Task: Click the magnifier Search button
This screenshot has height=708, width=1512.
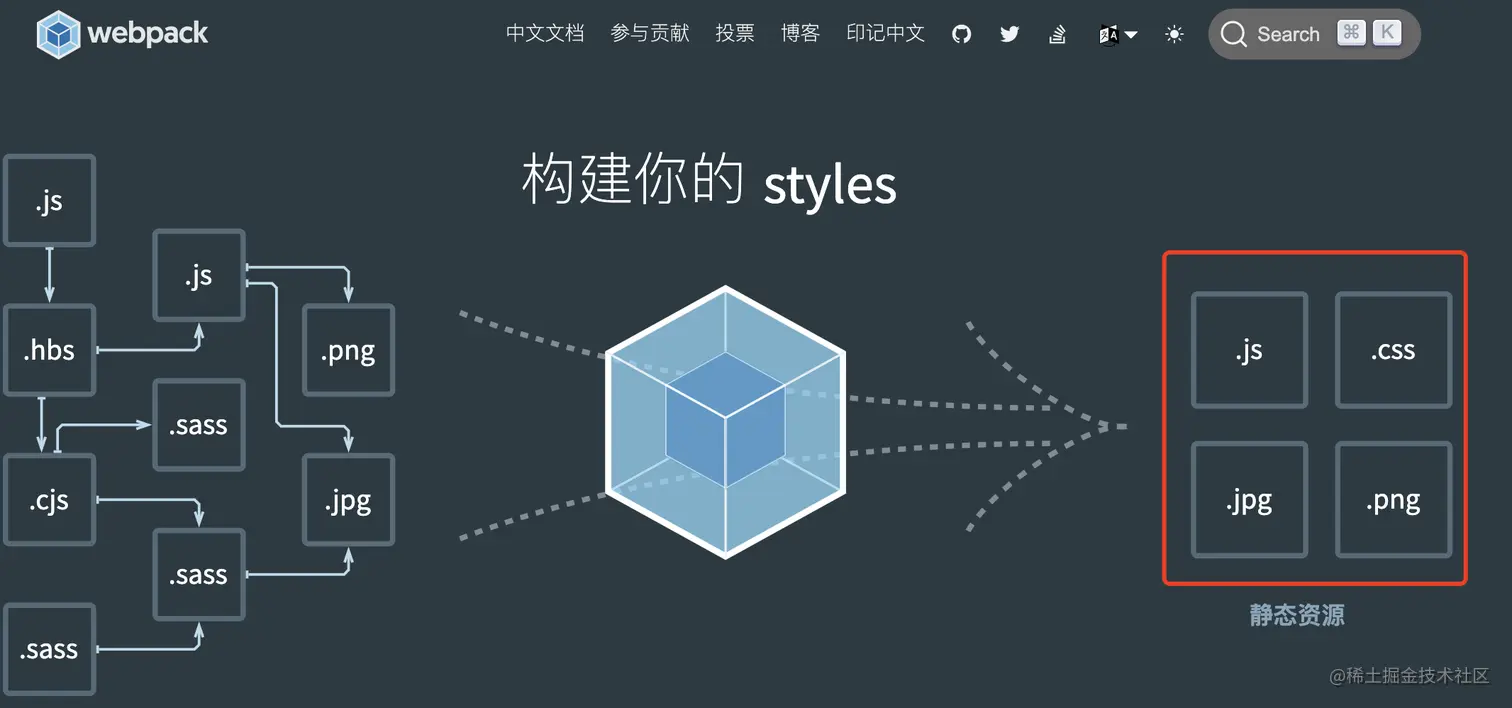Action: pyautogui.click(x=1314, y=34)
